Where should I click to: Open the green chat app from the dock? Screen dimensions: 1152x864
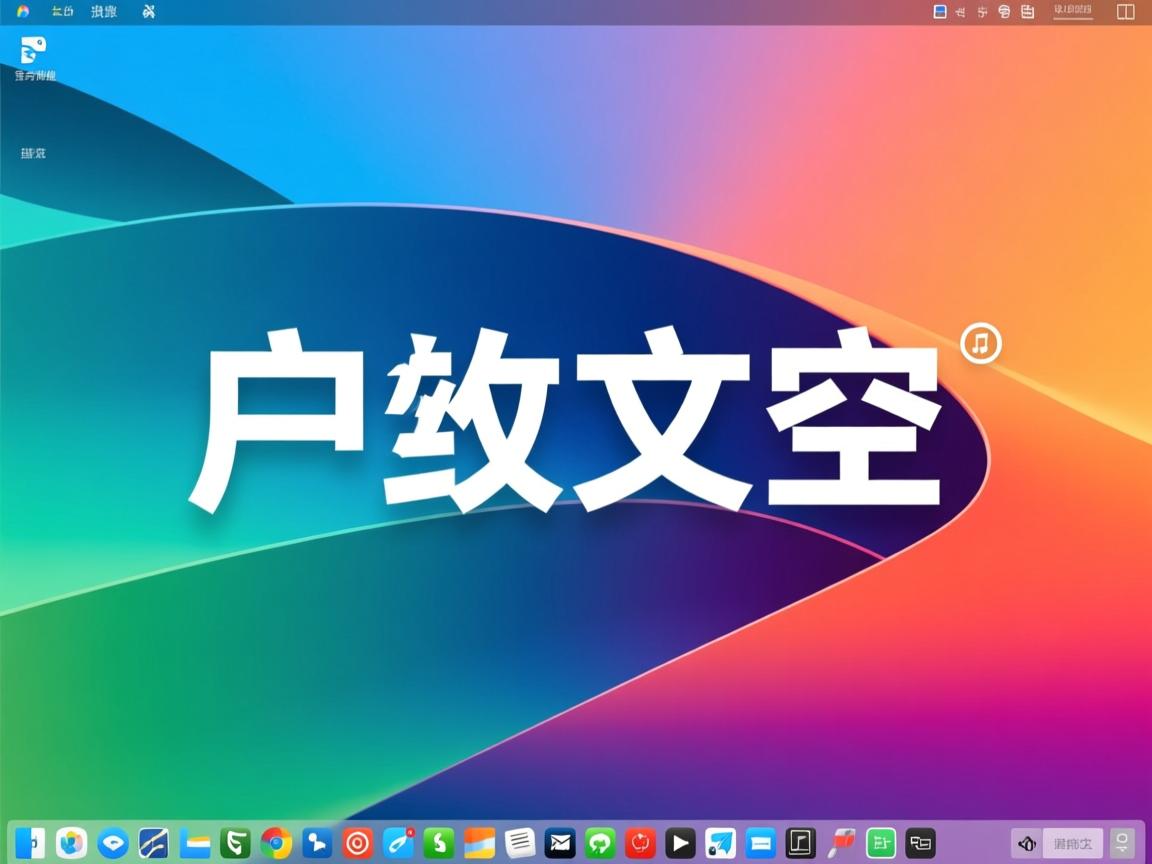602,842
